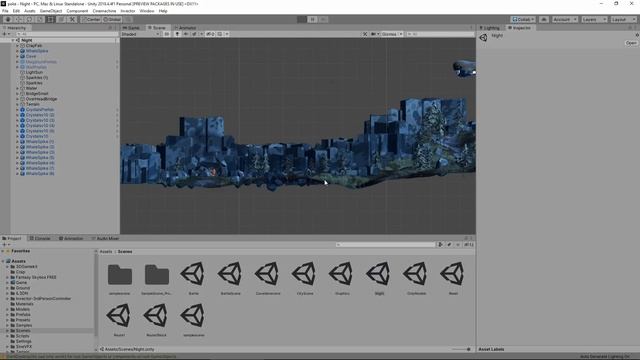Select the Transform tool in the toolbar
Viewport: 640px width, 360px height.
(x=61, y=19)
